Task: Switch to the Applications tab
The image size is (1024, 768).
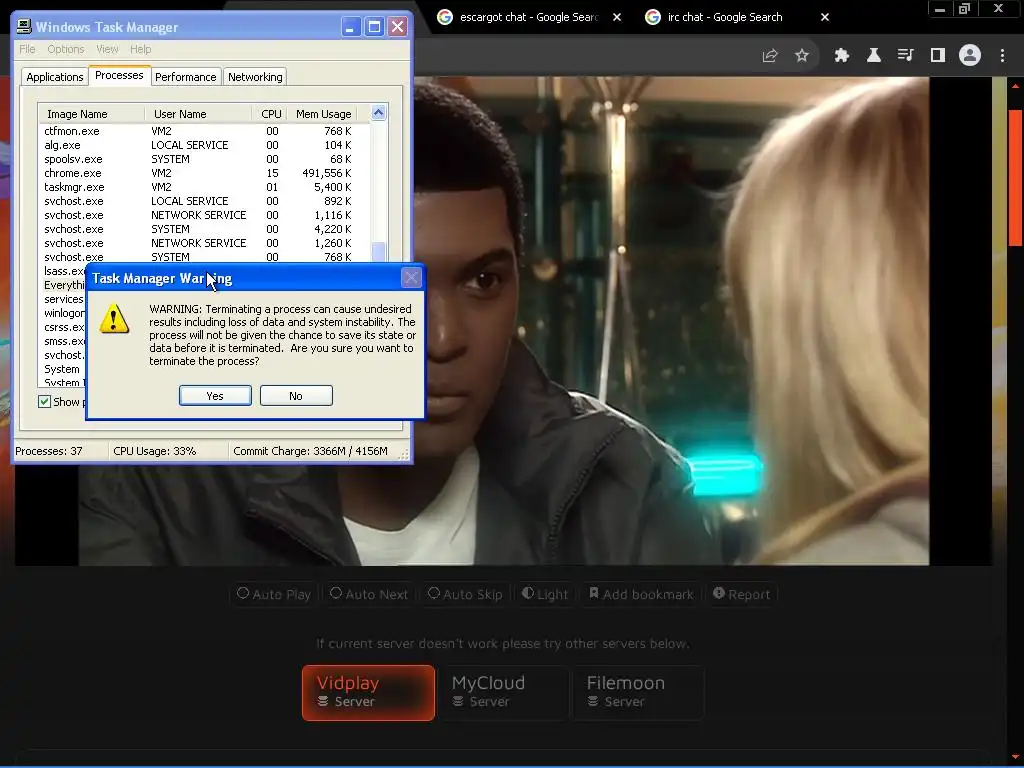Action: coord(55,77)
